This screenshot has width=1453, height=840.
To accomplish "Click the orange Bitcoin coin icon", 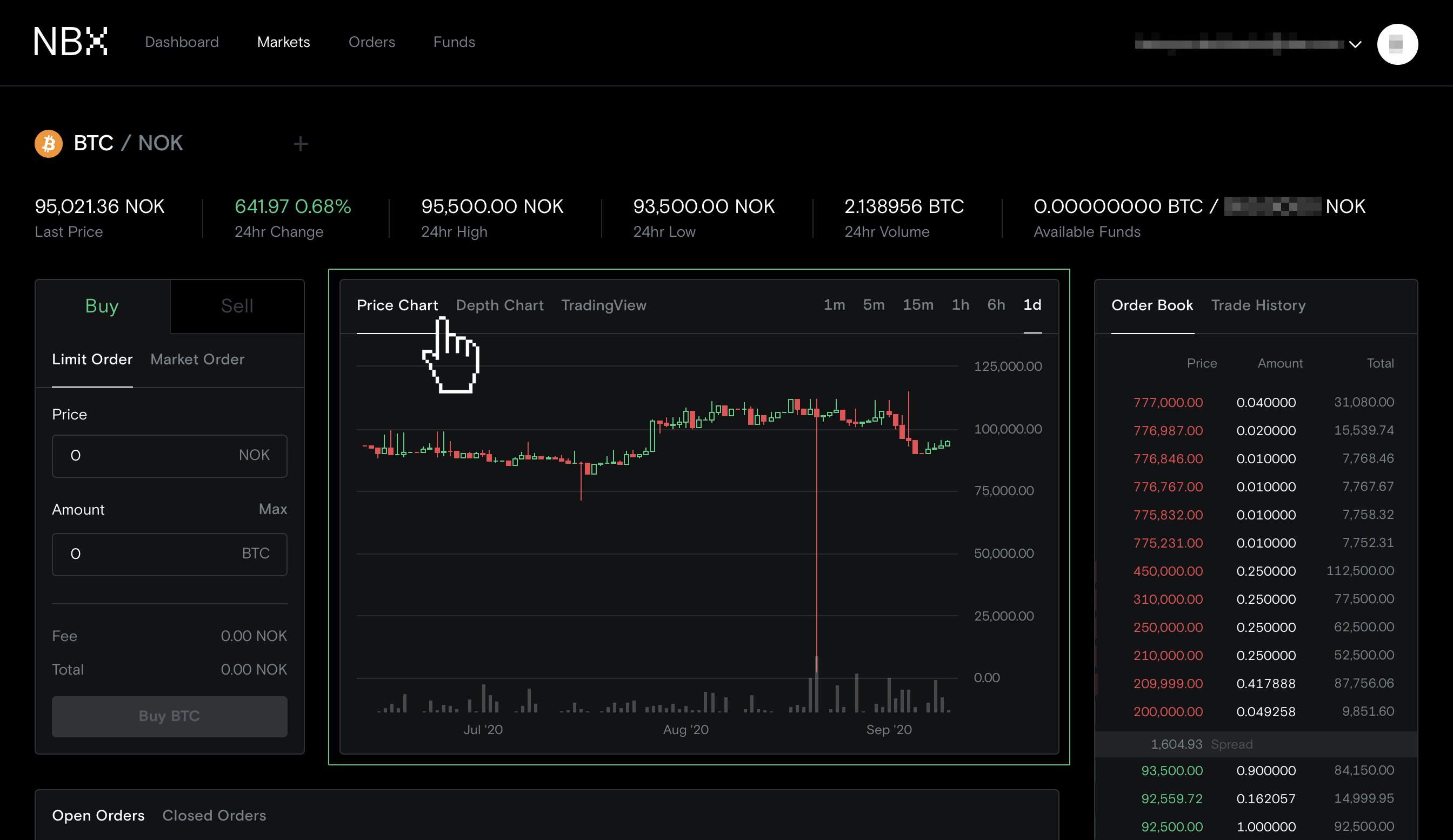I will pyautogui.click(x=49, y=143).
